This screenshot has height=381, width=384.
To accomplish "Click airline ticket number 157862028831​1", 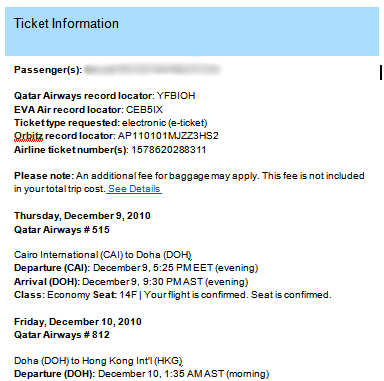I will pyautogui.click(x=169, y=150).
